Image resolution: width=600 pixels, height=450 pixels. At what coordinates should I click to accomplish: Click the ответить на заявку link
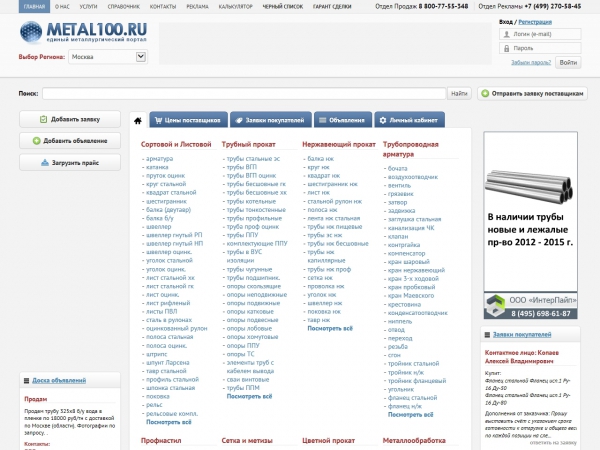(x=553, y=443)
